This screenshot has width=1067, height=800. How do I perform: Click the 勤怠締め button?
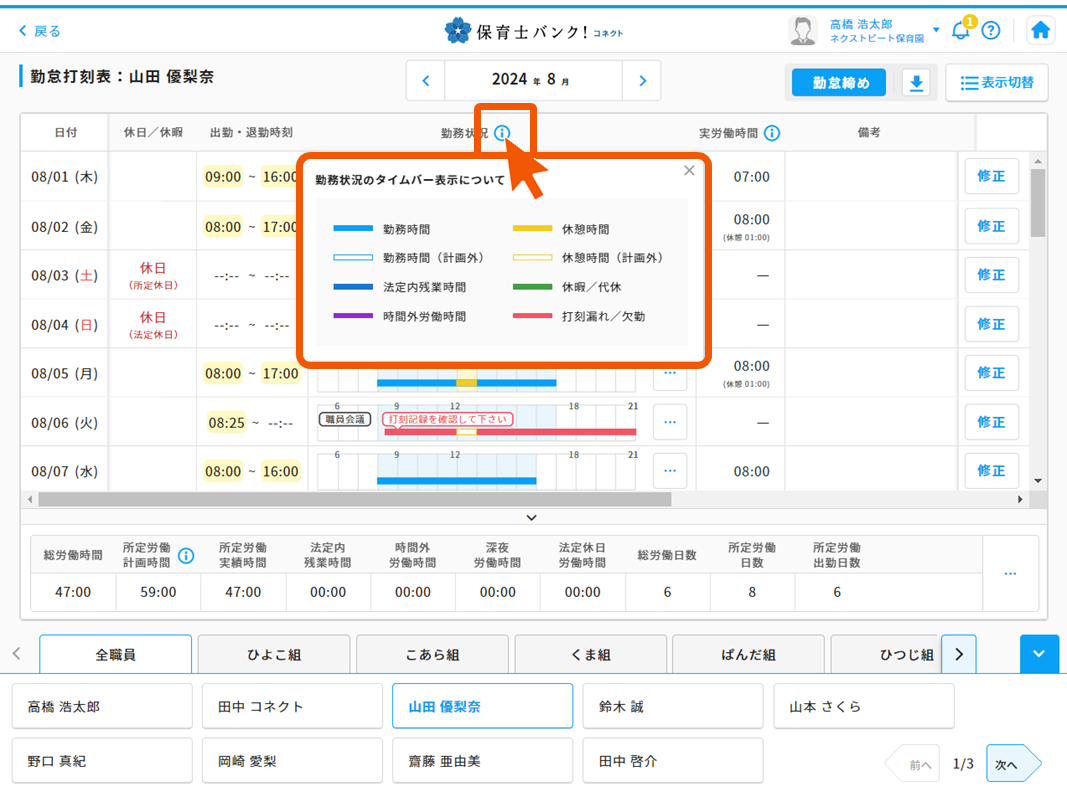(x=838, y=83)
